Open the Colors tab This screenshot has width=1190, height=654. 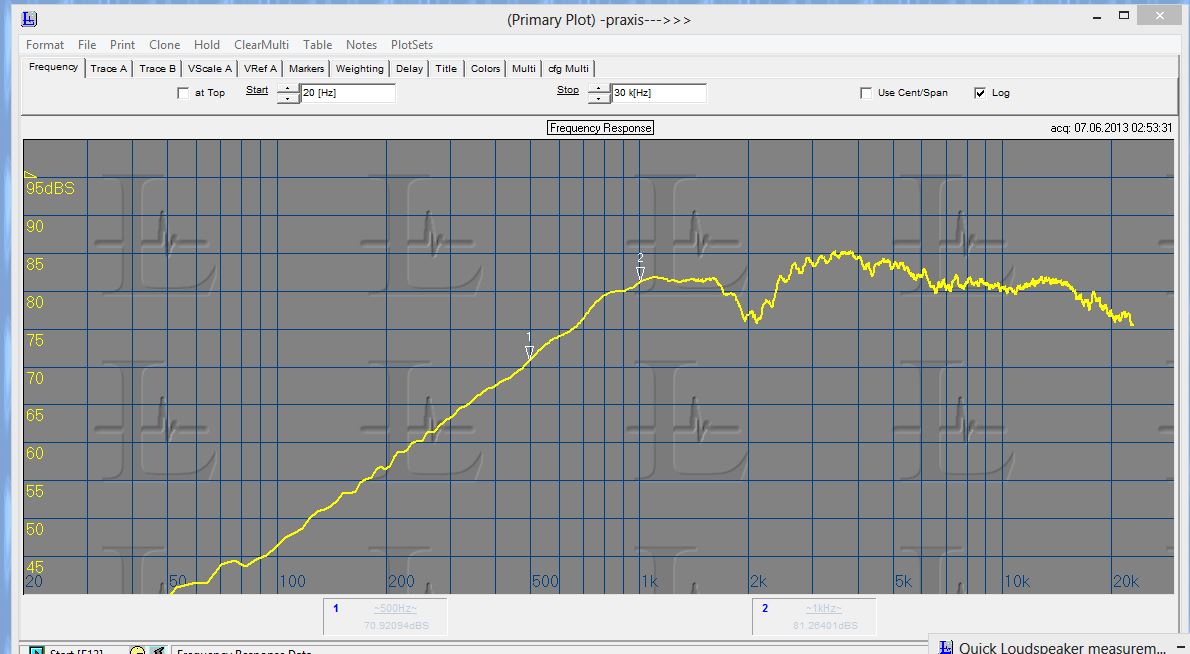click(x=486, y=68)
